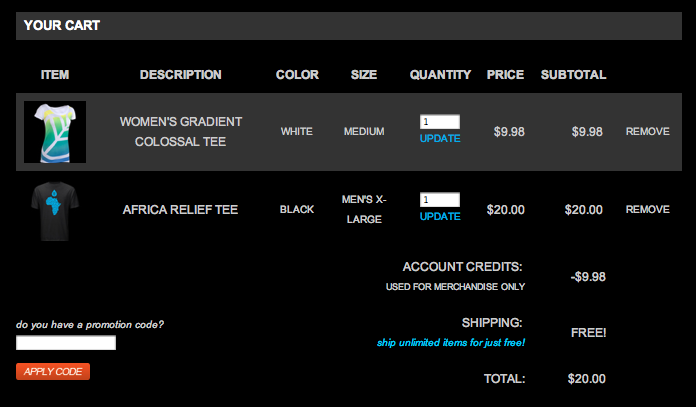Click the Africa Relief Tee thumbnail
Screen dimensions: 696x407
(x=54, y=209)
